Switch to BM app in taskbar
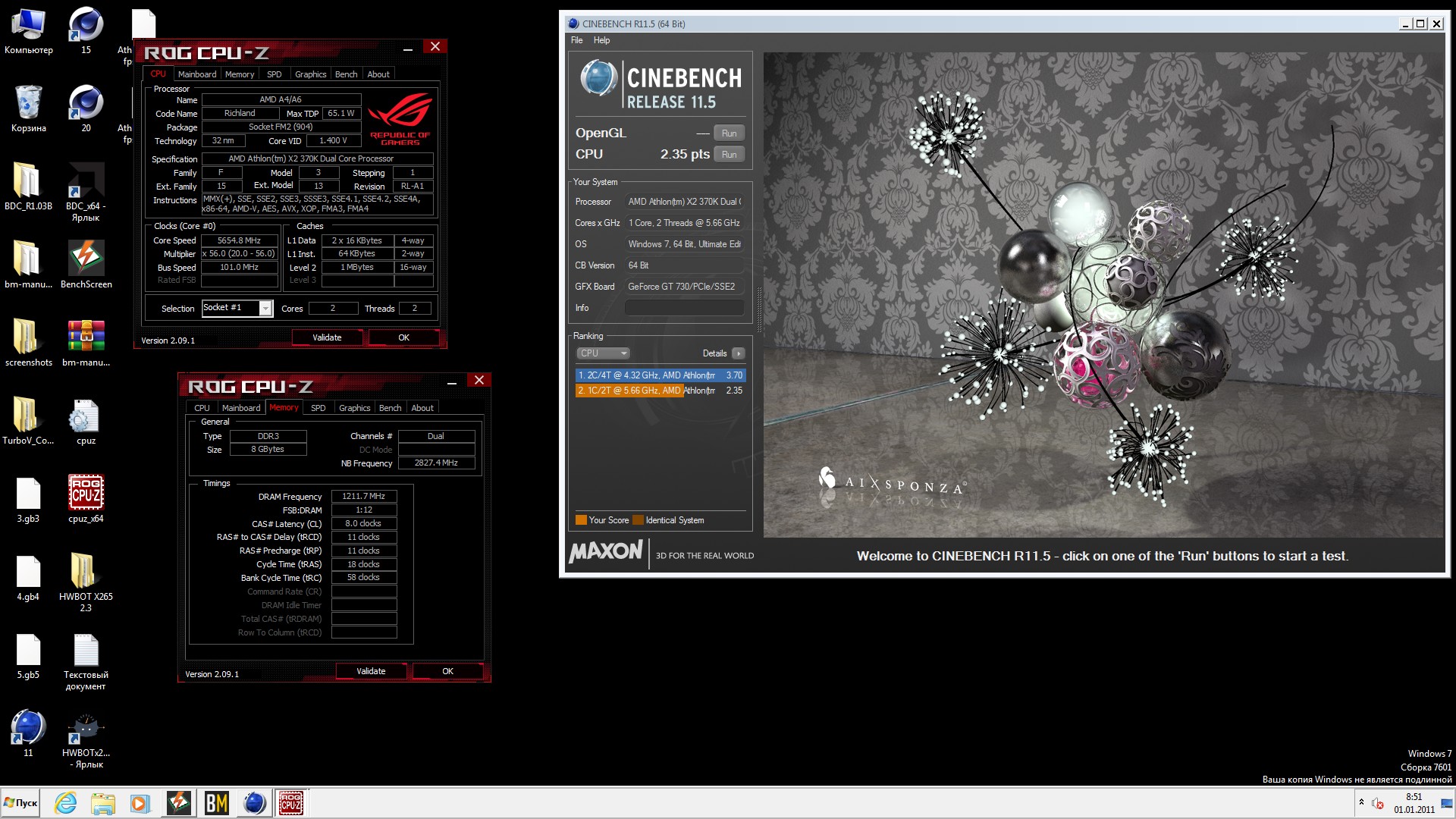1456x819 pixels. 217,803
